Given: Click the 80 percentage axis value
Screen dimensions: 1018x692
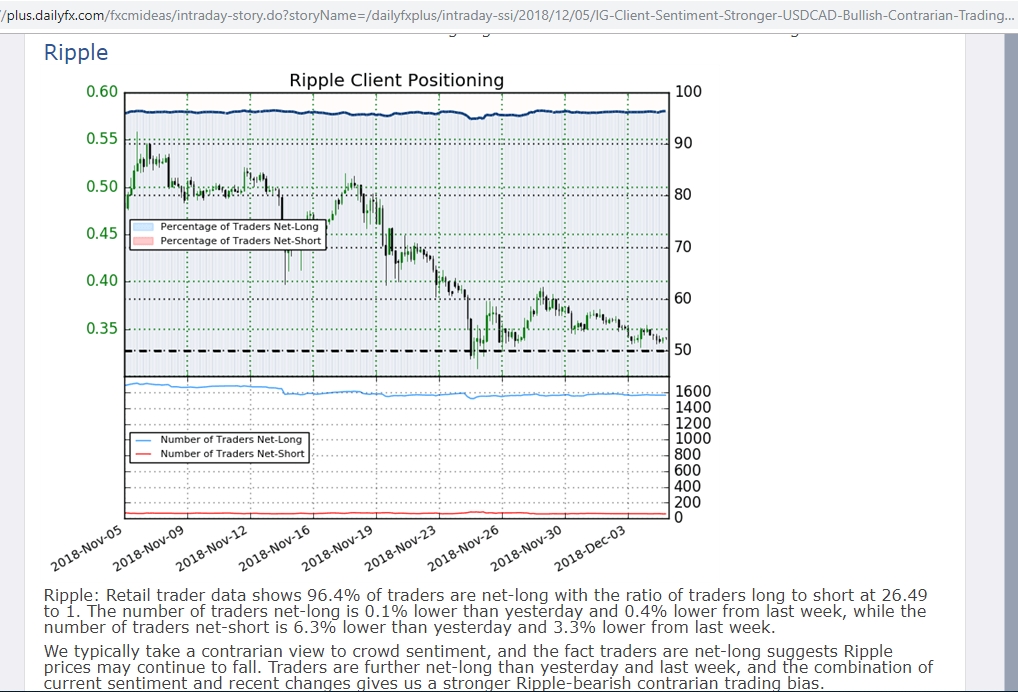Looking at the screenshot, I should pos(683,195).
